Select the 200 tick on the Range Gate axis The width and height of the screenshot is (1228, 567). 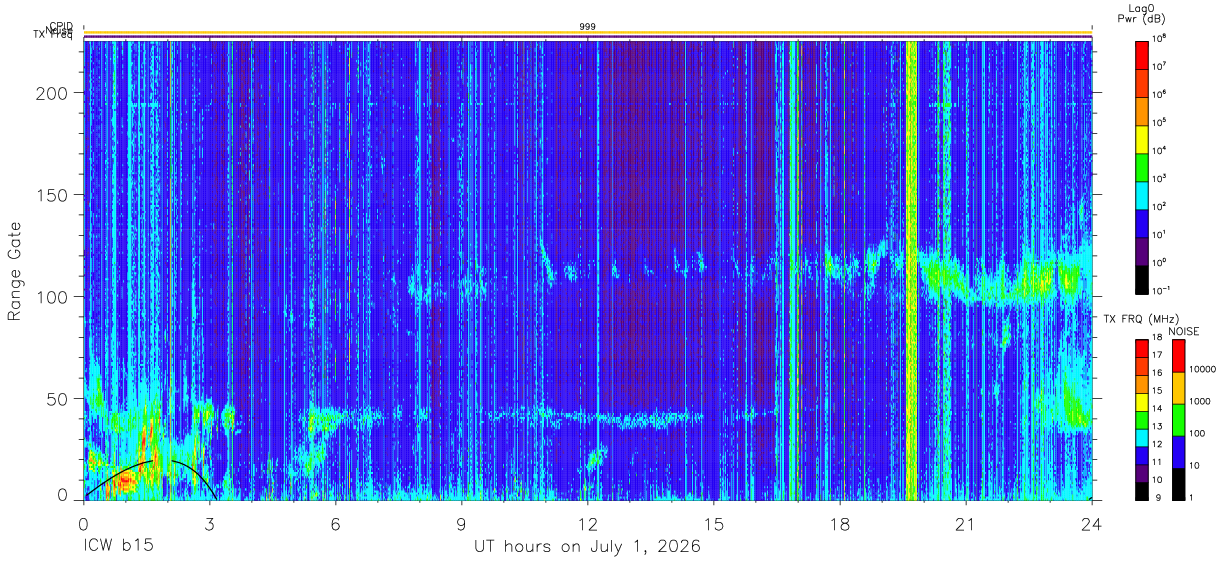click(x=54, y=93)
